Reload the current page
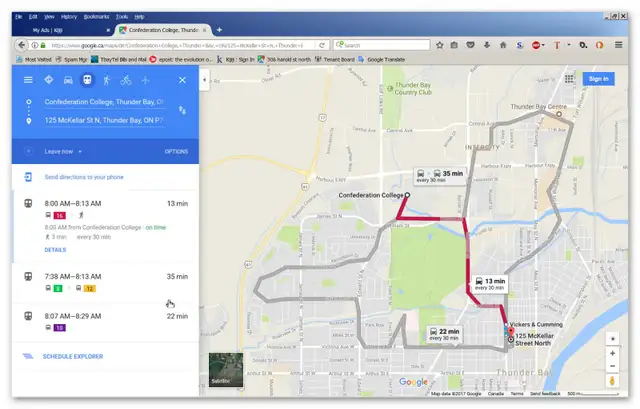 [322, 45]
